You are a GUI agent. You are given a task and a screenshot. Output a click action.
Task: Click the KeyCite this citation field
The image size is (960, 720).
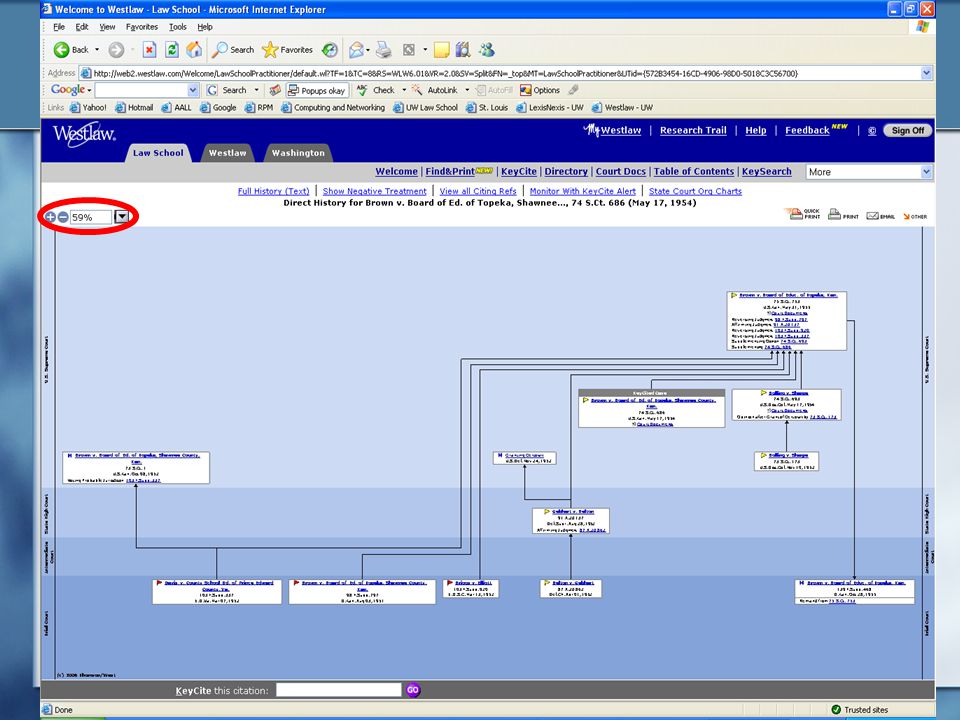pos(339,690)
